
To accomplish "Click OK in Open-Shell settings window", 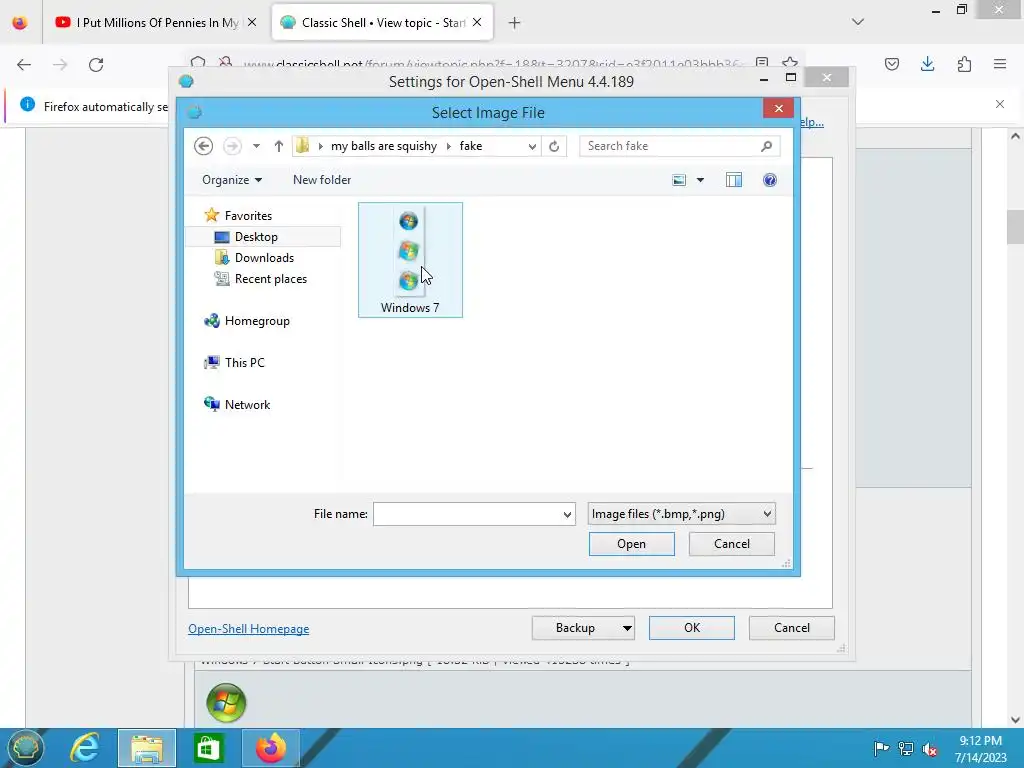I will 692,628.
